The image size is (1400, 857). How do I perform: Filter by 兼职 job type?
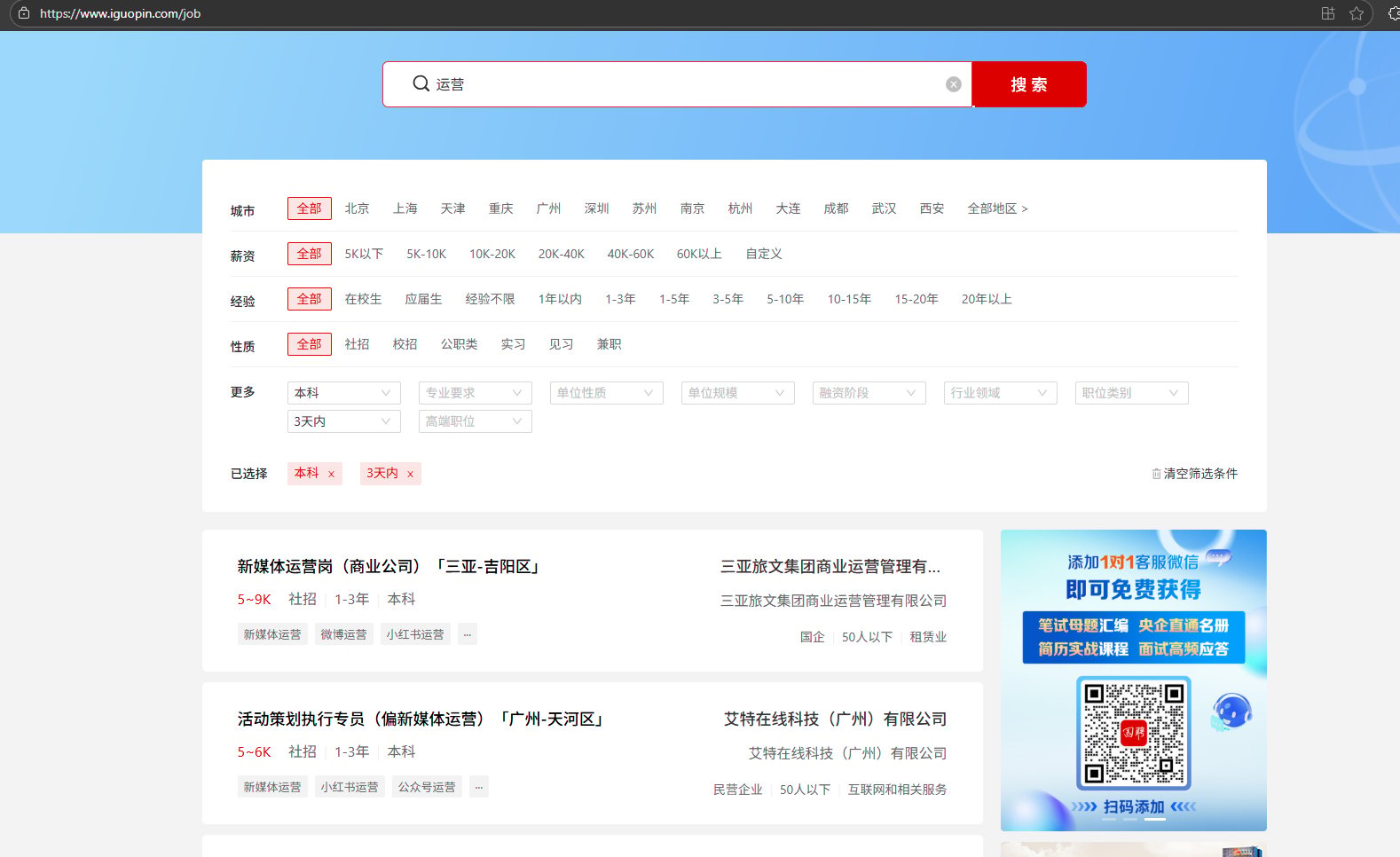coord(610,344)
